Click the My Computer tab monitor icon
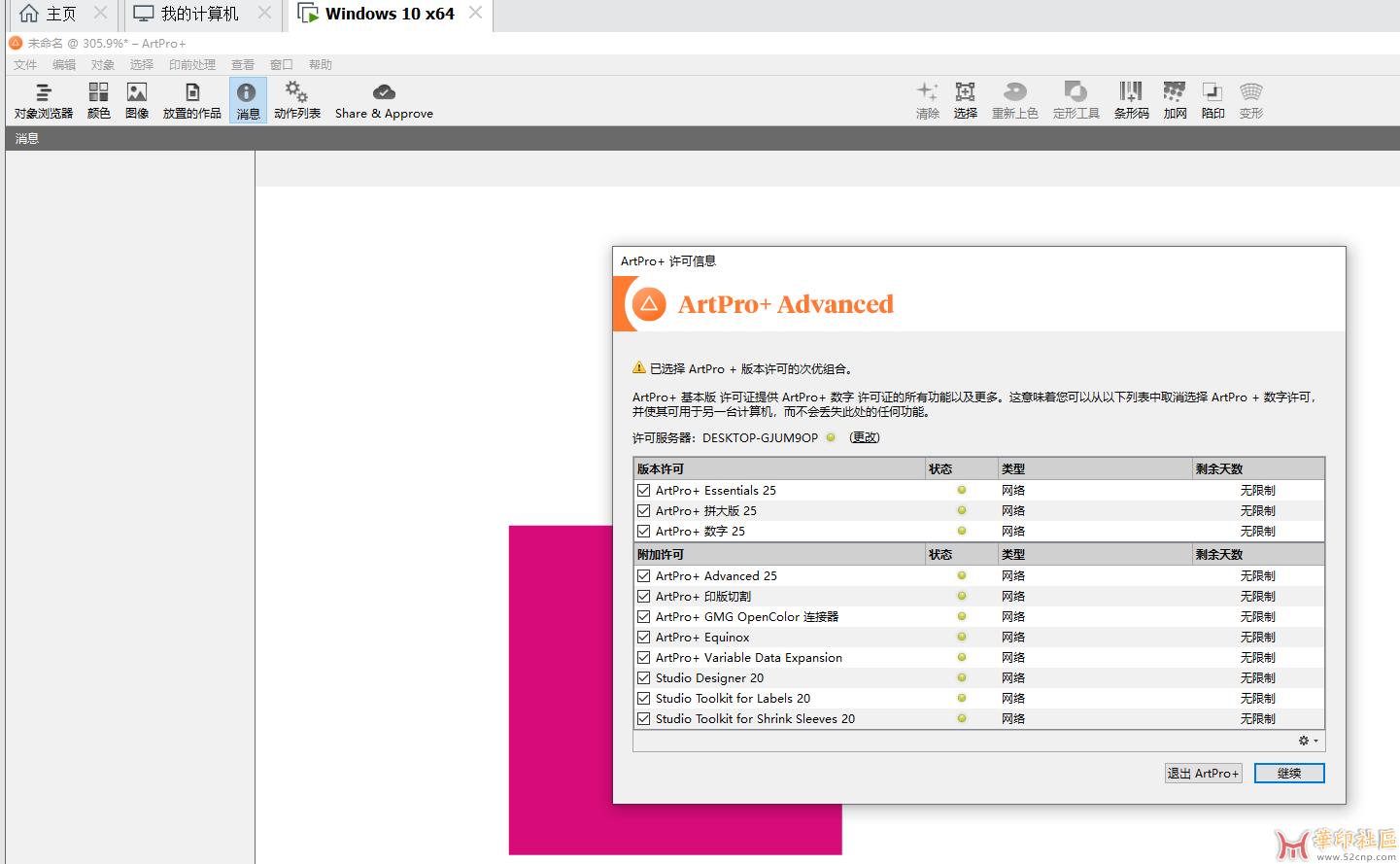The image size is (1400, 864). click(x=144, y=14)
